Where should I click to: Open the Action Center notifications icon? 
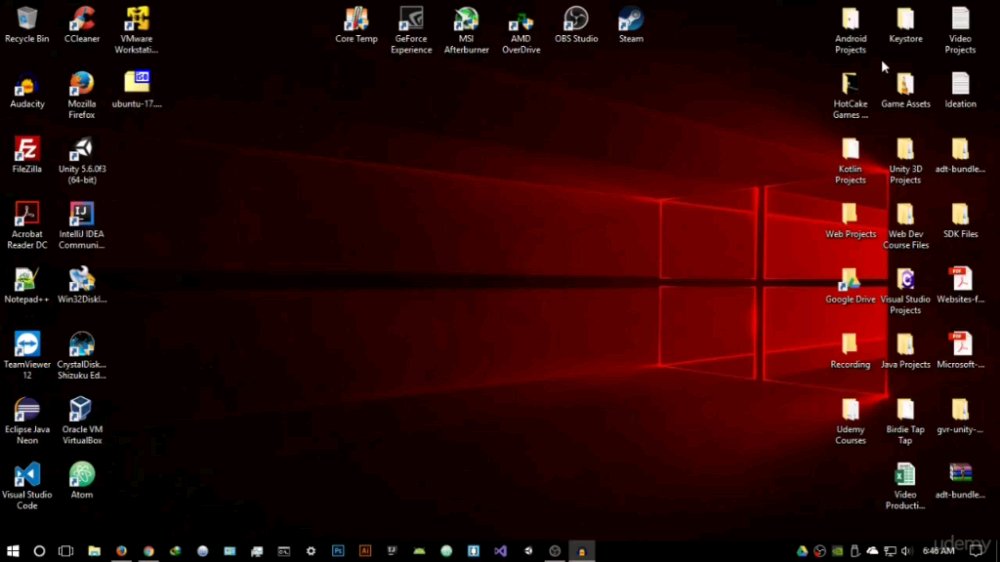(x=976, y=551)
